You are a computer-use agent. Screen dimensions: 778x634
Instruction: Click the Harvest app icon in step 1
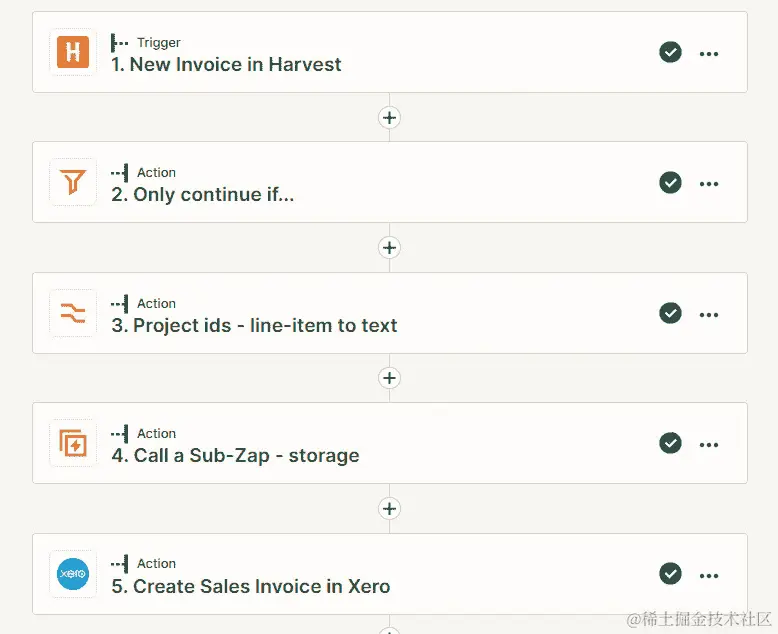coord(73,52)
